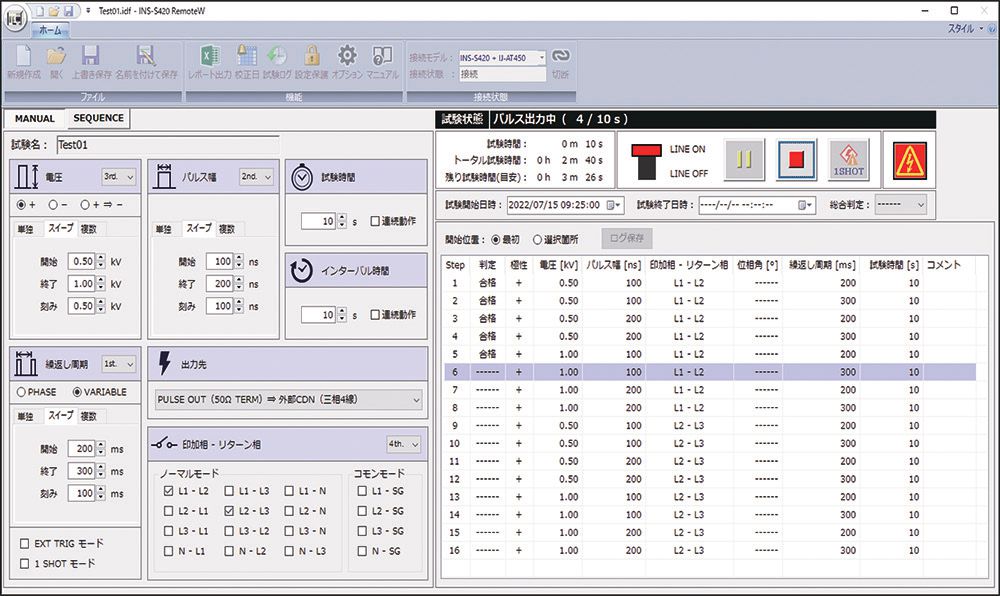Screen dimensions: 1000x596
Task: Open the test end date calendar dropdown
Action: point(806,205)
